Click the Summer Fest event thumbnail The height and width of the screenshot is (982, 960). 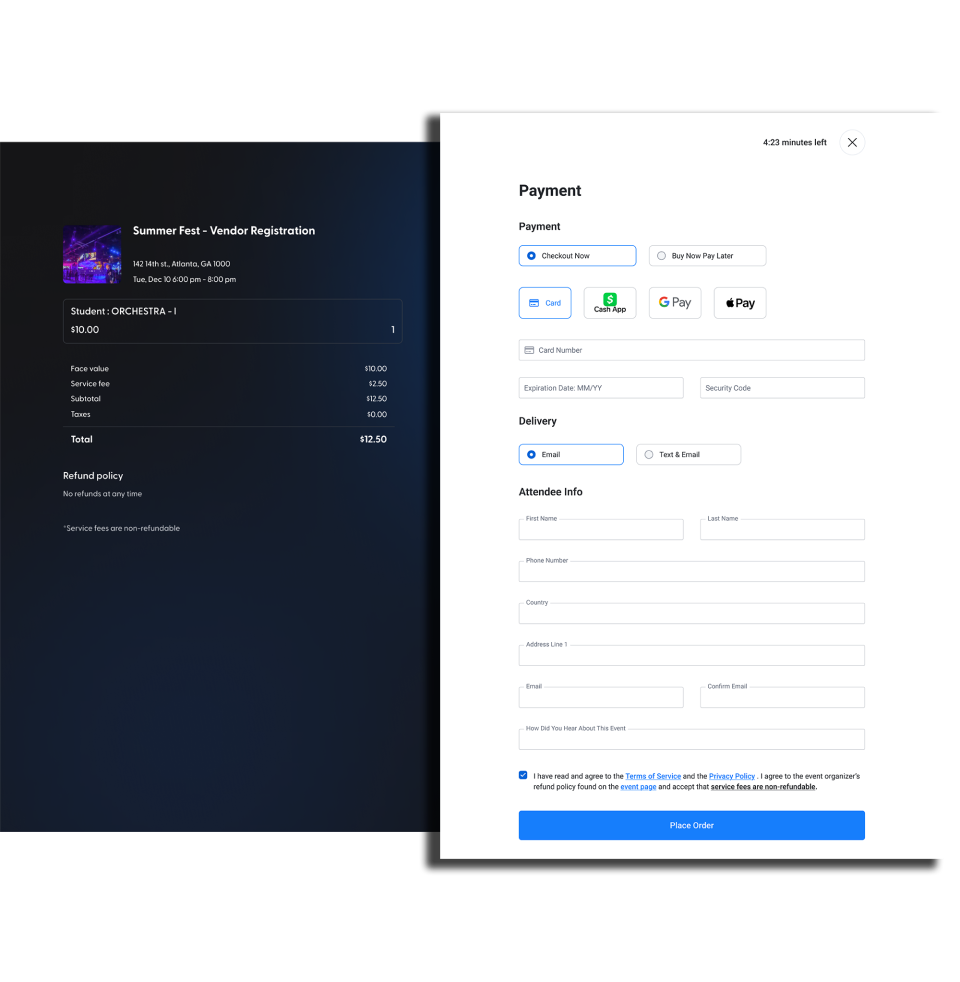coord(92,254)
